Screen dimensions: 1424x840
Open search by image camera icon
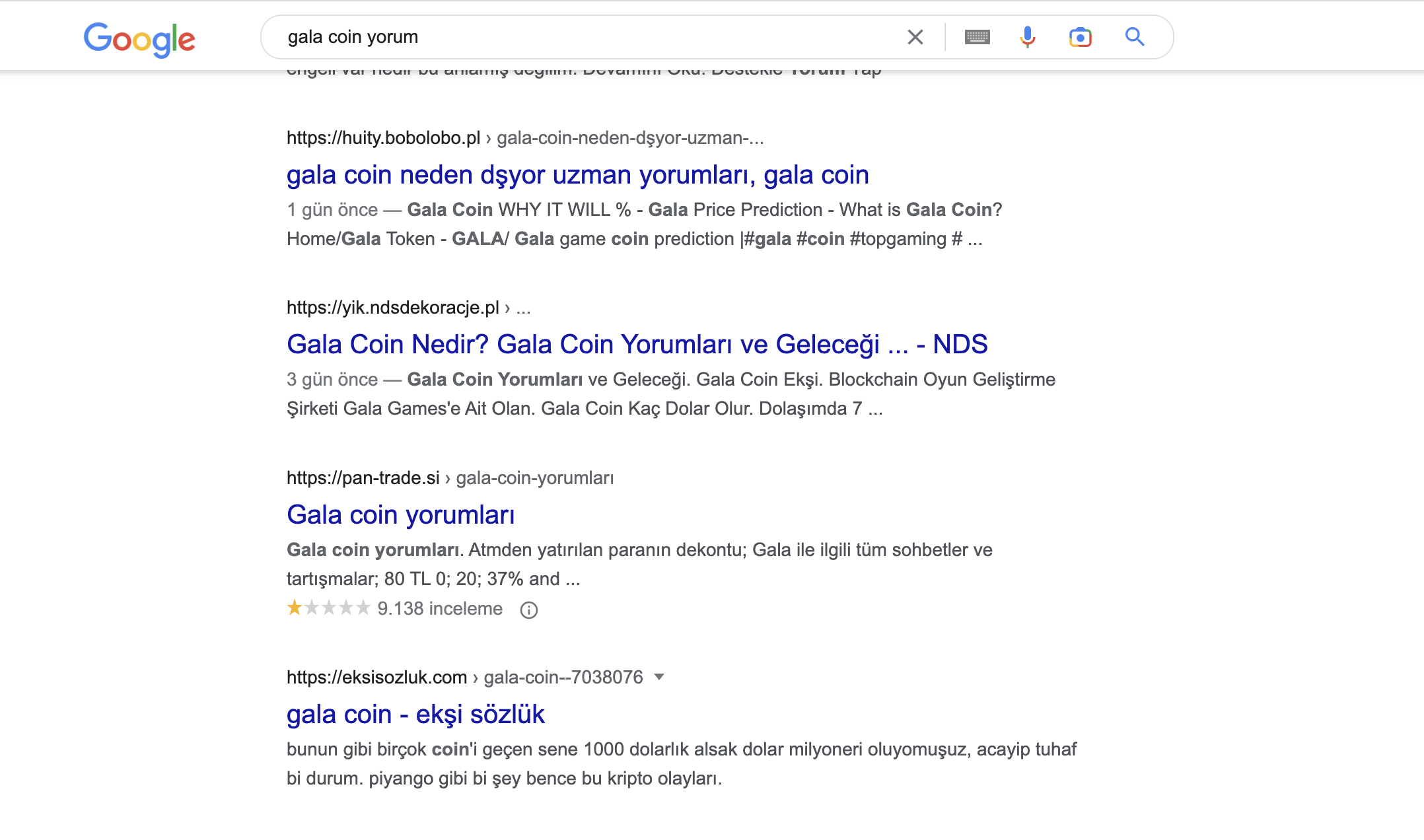pos(1080,37)
